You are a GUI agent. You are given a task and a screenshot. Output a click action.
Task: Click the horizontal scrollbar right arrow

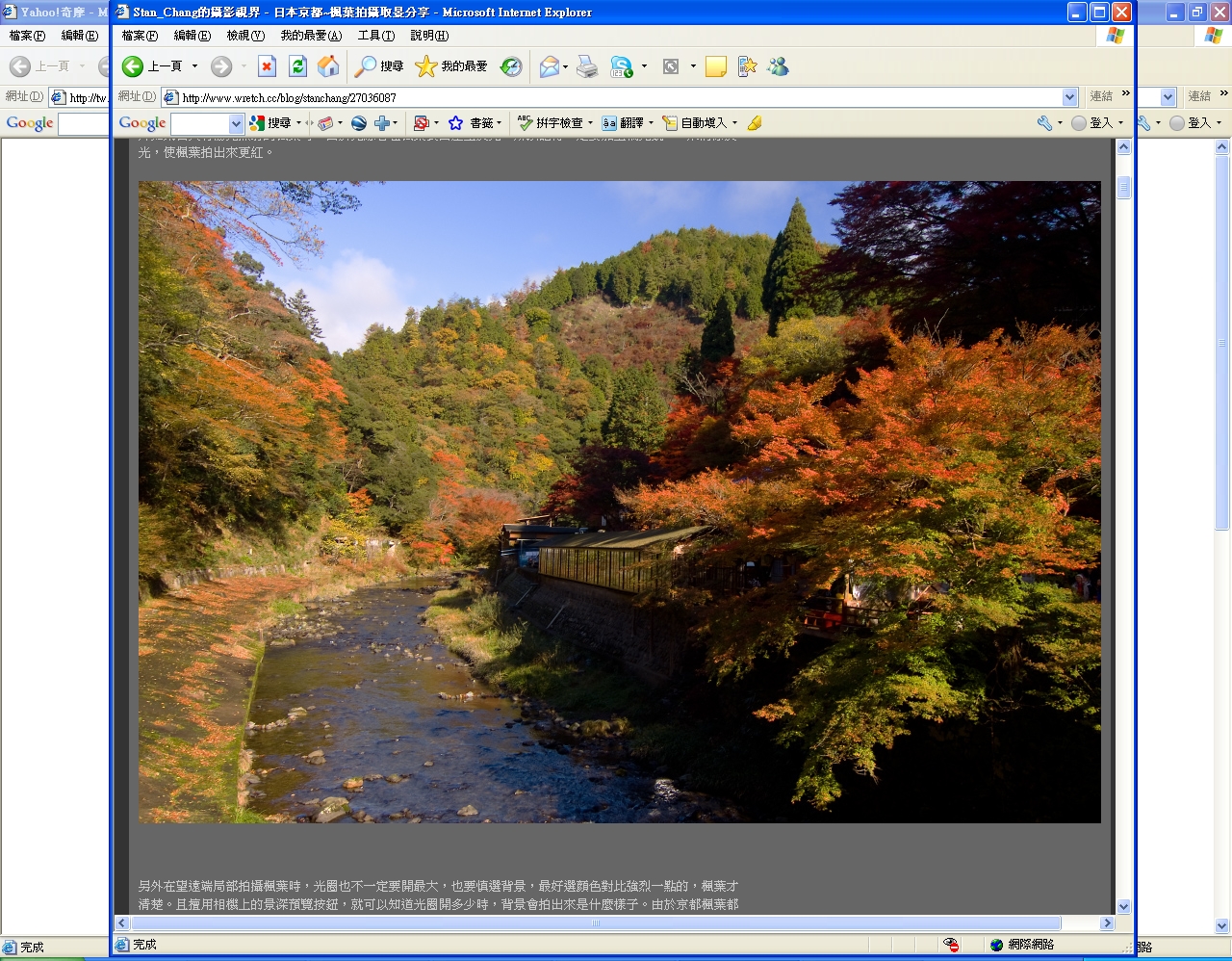(x=1107, y=922)
